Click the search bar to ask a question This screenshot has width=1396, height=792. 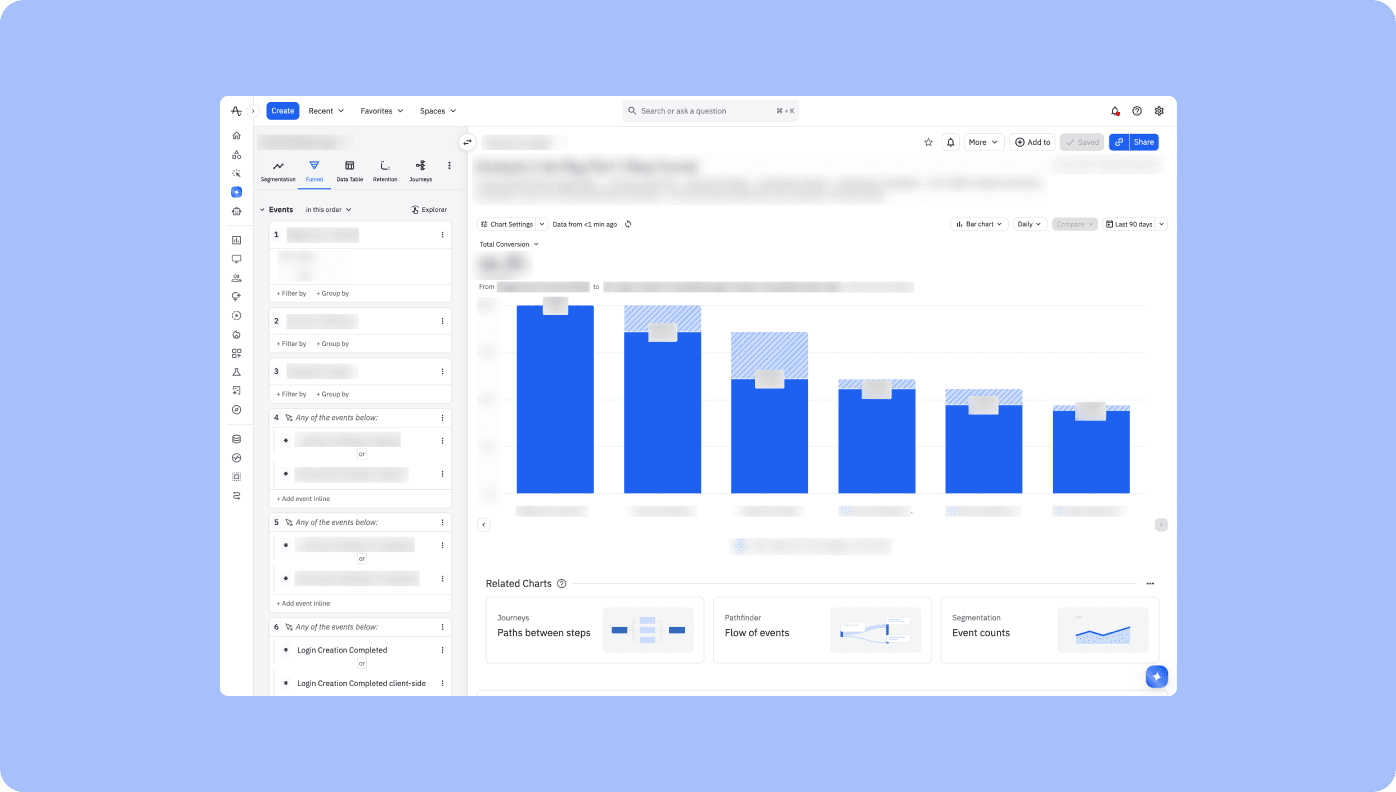click(x=700, y=110)
